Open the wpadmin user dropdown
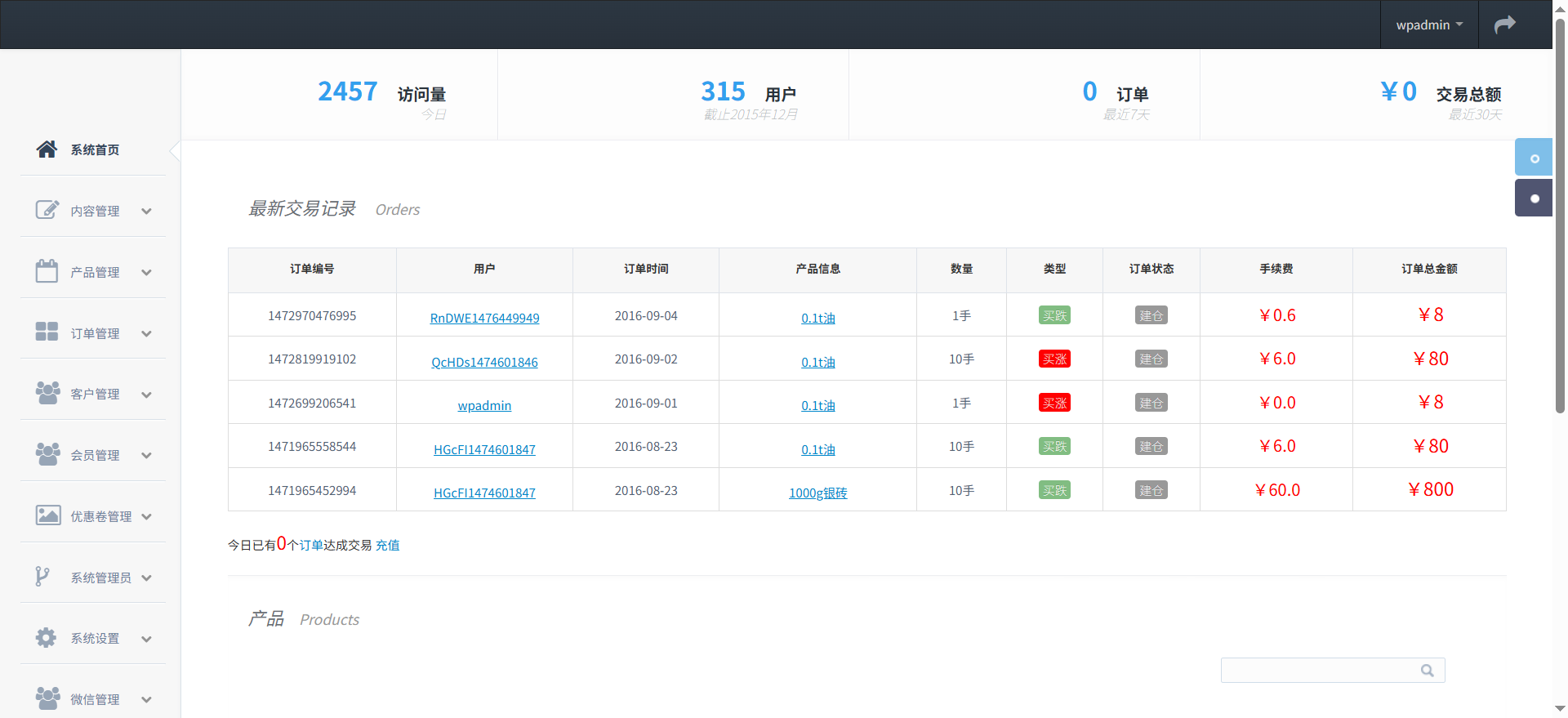Screen dimensions: 1568x718 tap(1428, 25)
